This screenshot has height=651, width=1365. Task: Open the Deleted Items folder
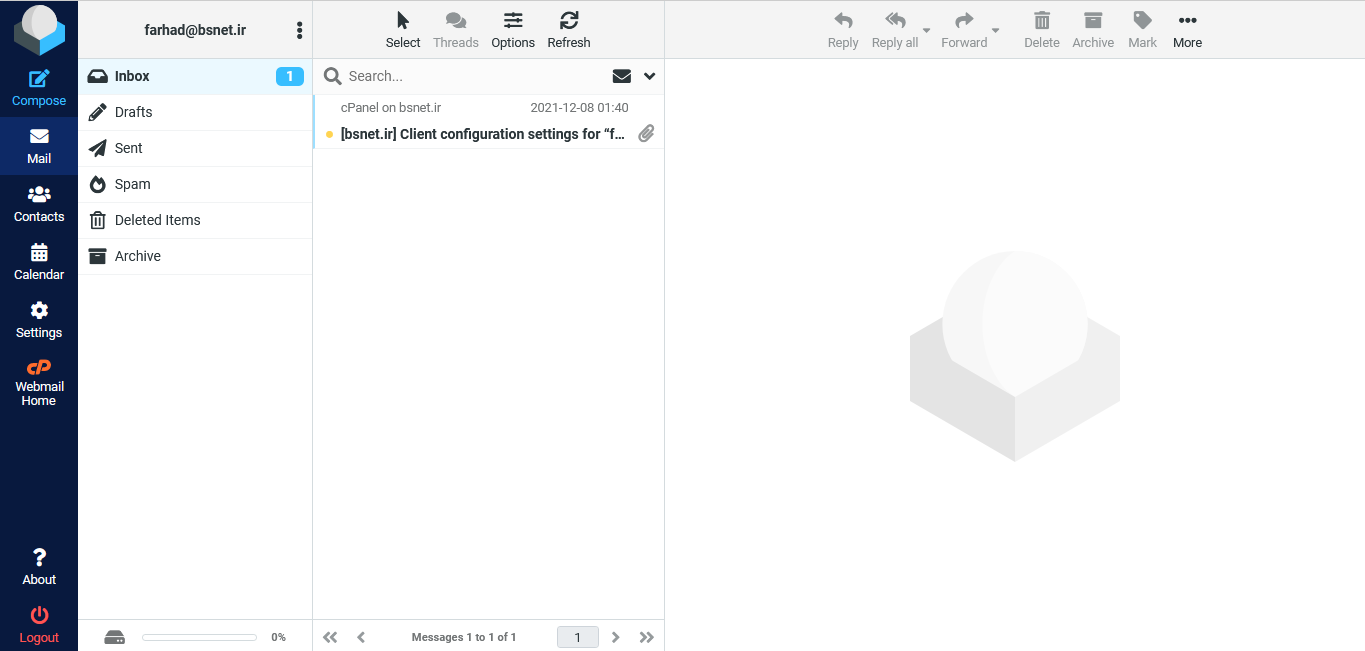[195, 220]
